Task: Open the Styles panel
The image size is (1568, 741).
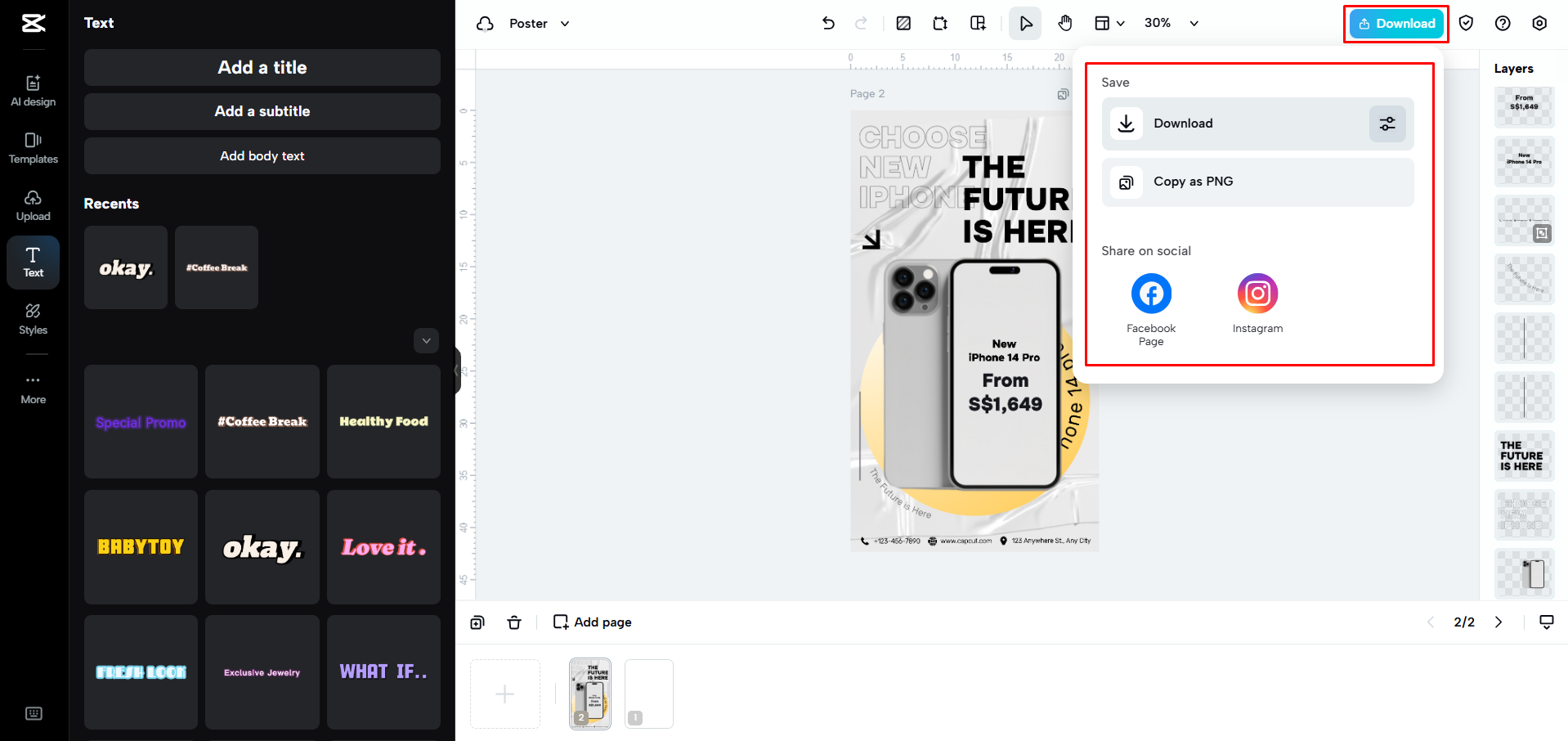Action: (x=34, y=319)
